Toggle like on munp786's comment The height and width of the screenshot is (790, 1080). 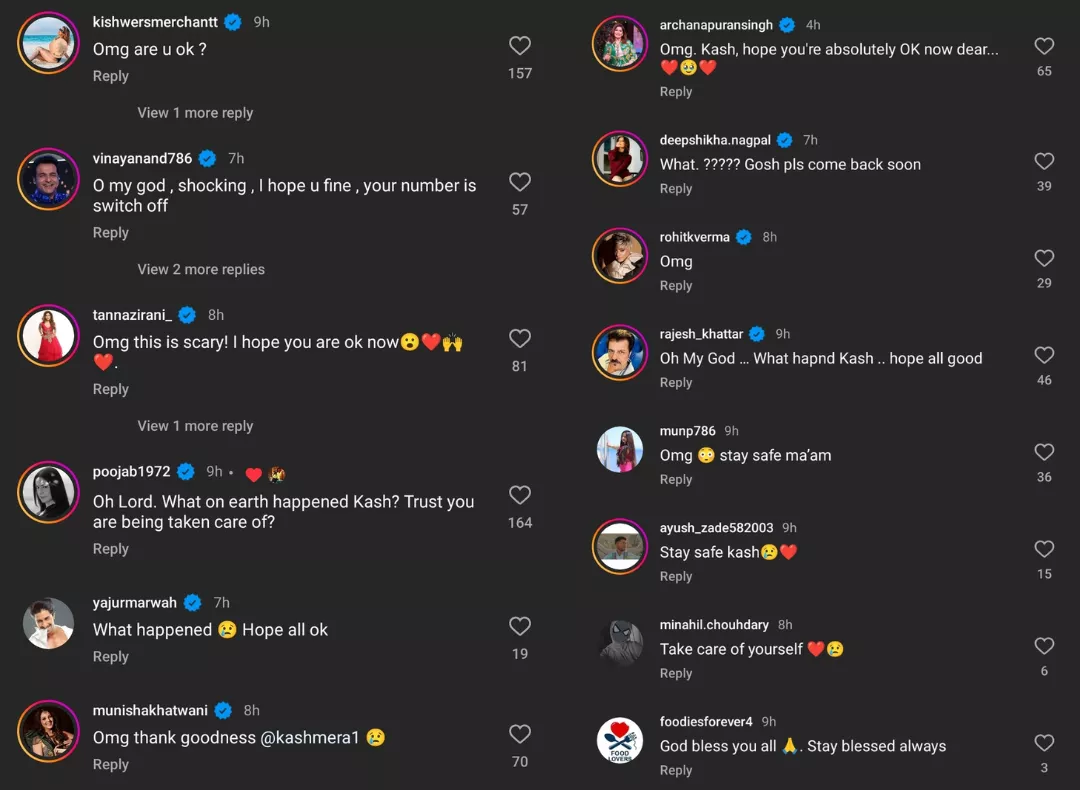point(1044,452)
